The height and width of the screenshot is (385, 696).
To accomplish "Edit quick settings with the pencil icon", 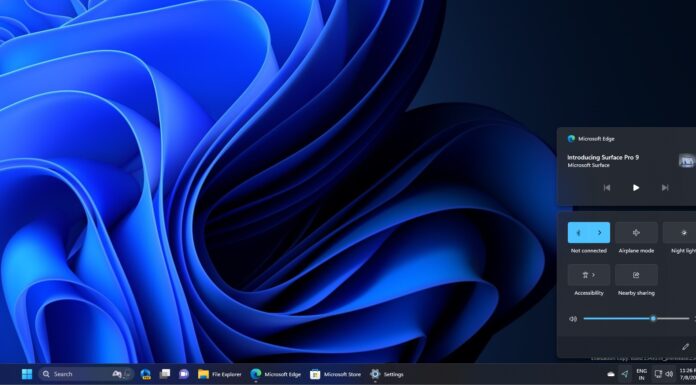I will coord(685,346).
